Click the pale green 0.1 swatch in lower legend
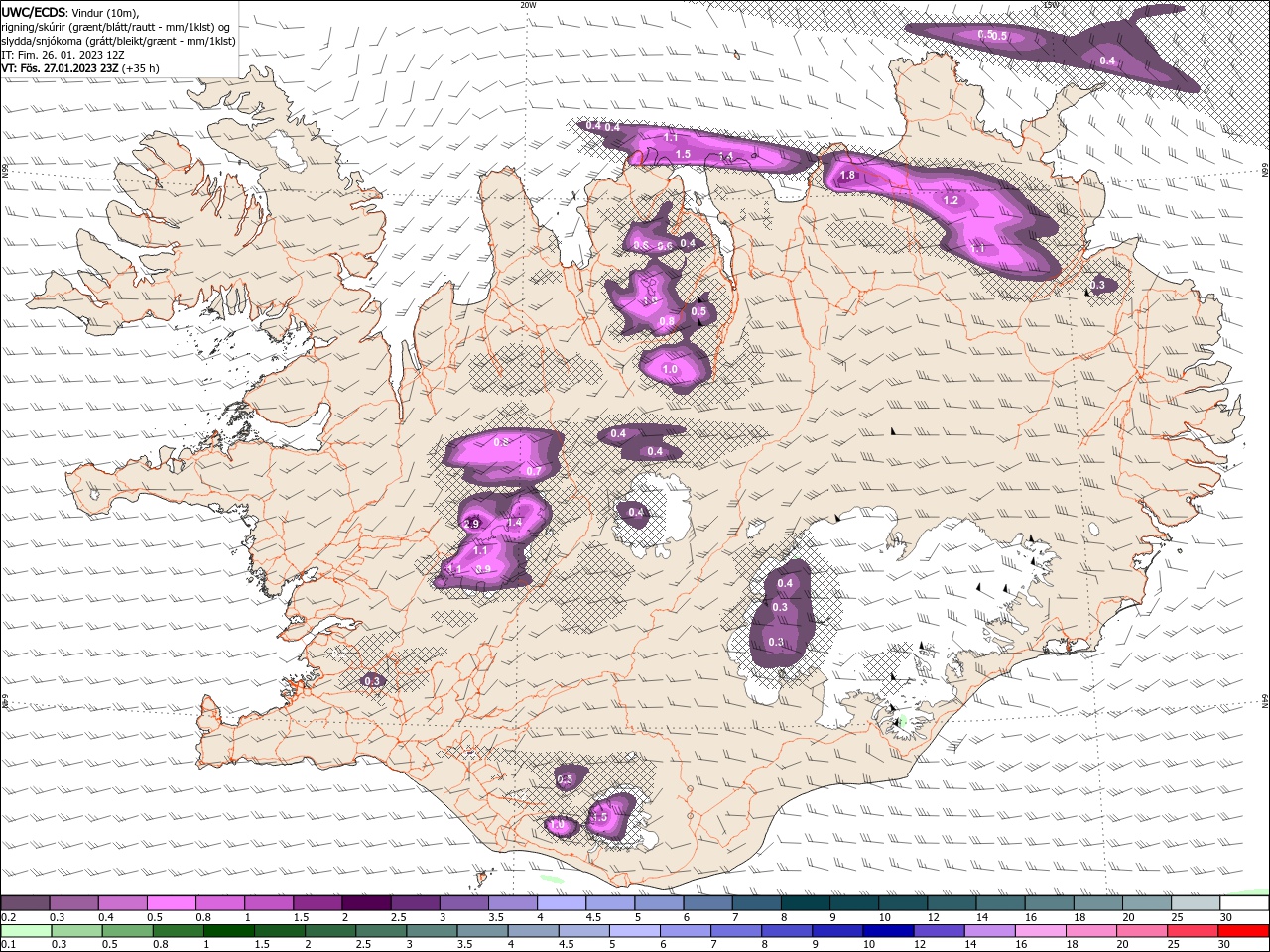 click(26, 931)
